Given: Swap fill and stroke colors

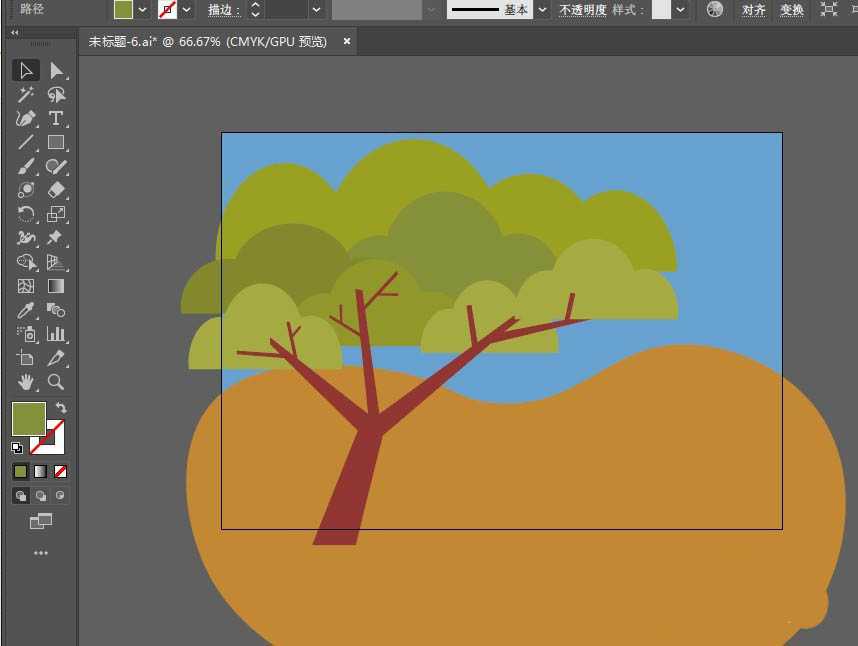Looking at the screenshot, I should [x=61, y=407].
